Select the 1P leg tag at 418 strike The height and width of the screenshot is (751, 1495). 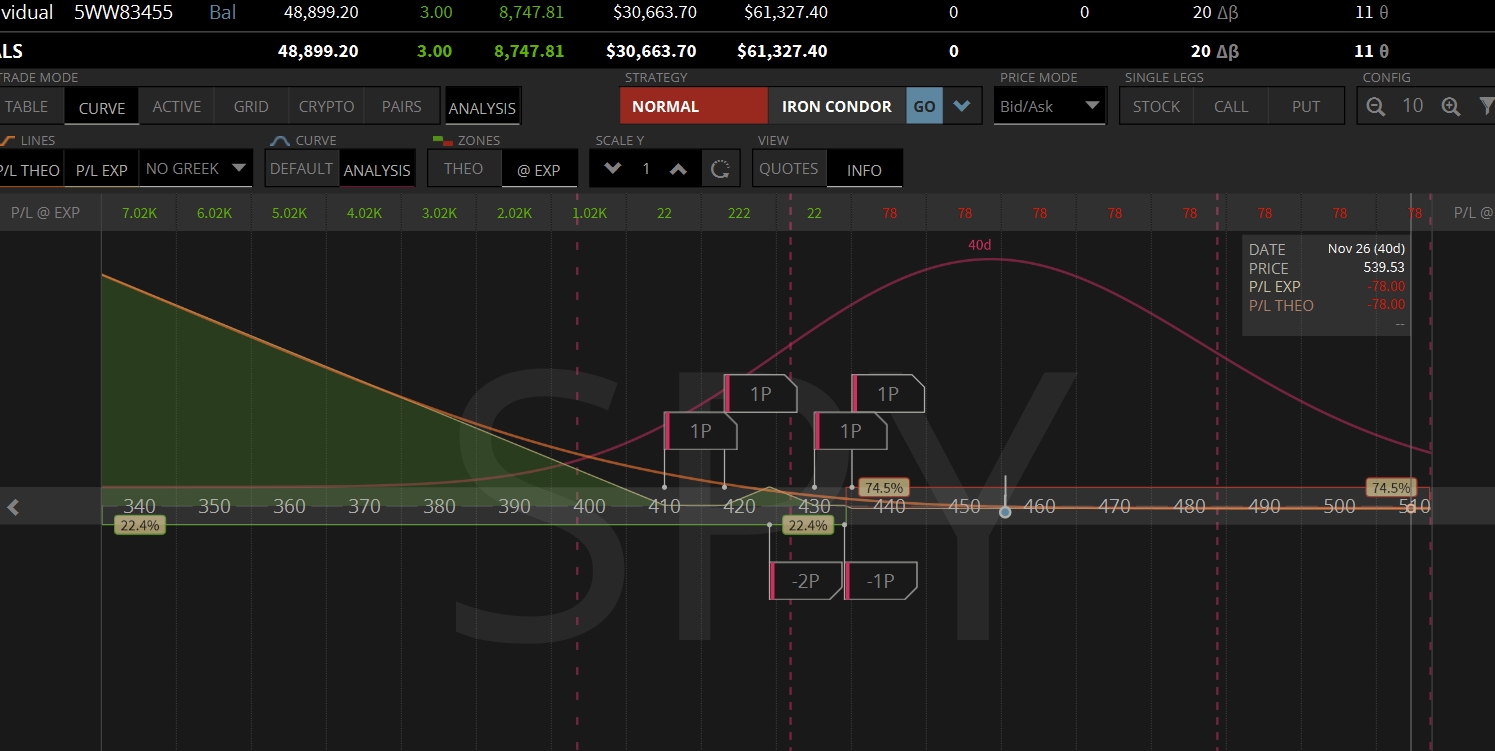(x=761, y=394)
